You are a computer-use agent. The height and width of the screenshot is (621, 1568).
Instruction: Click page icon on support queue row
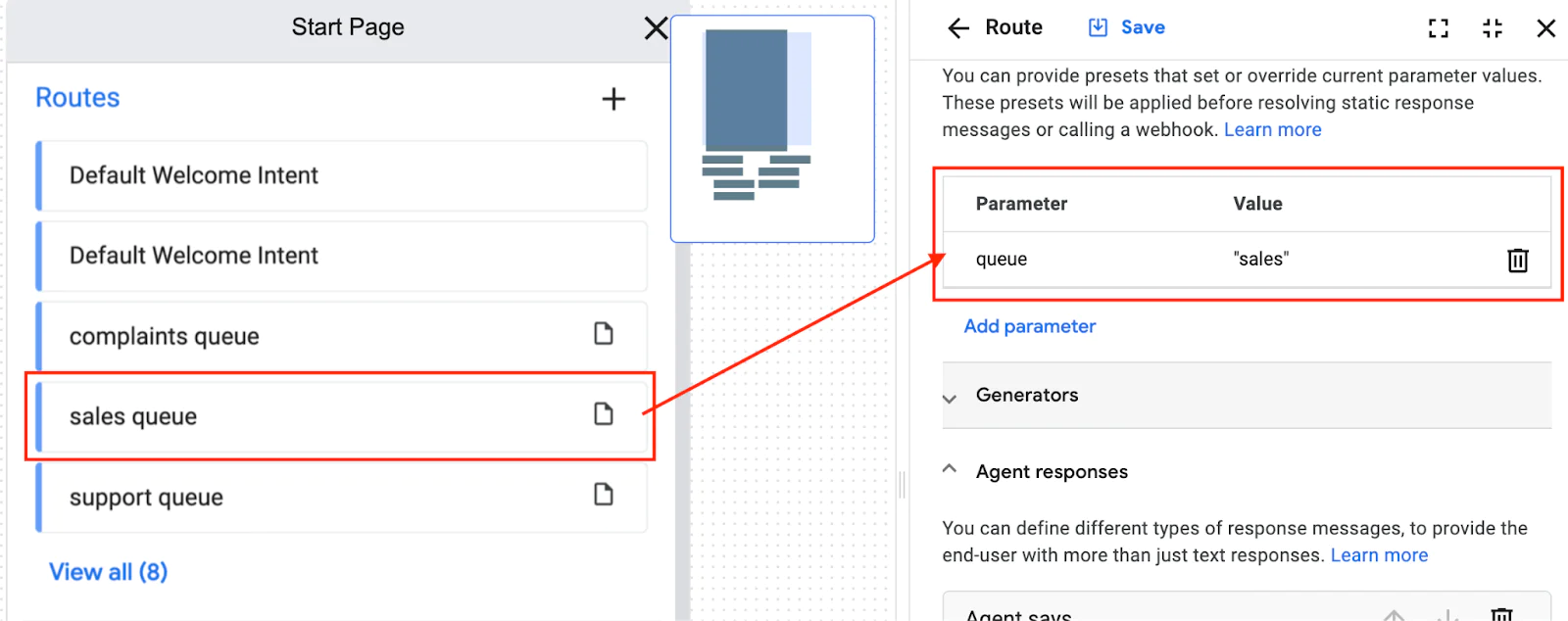(604, 495)
